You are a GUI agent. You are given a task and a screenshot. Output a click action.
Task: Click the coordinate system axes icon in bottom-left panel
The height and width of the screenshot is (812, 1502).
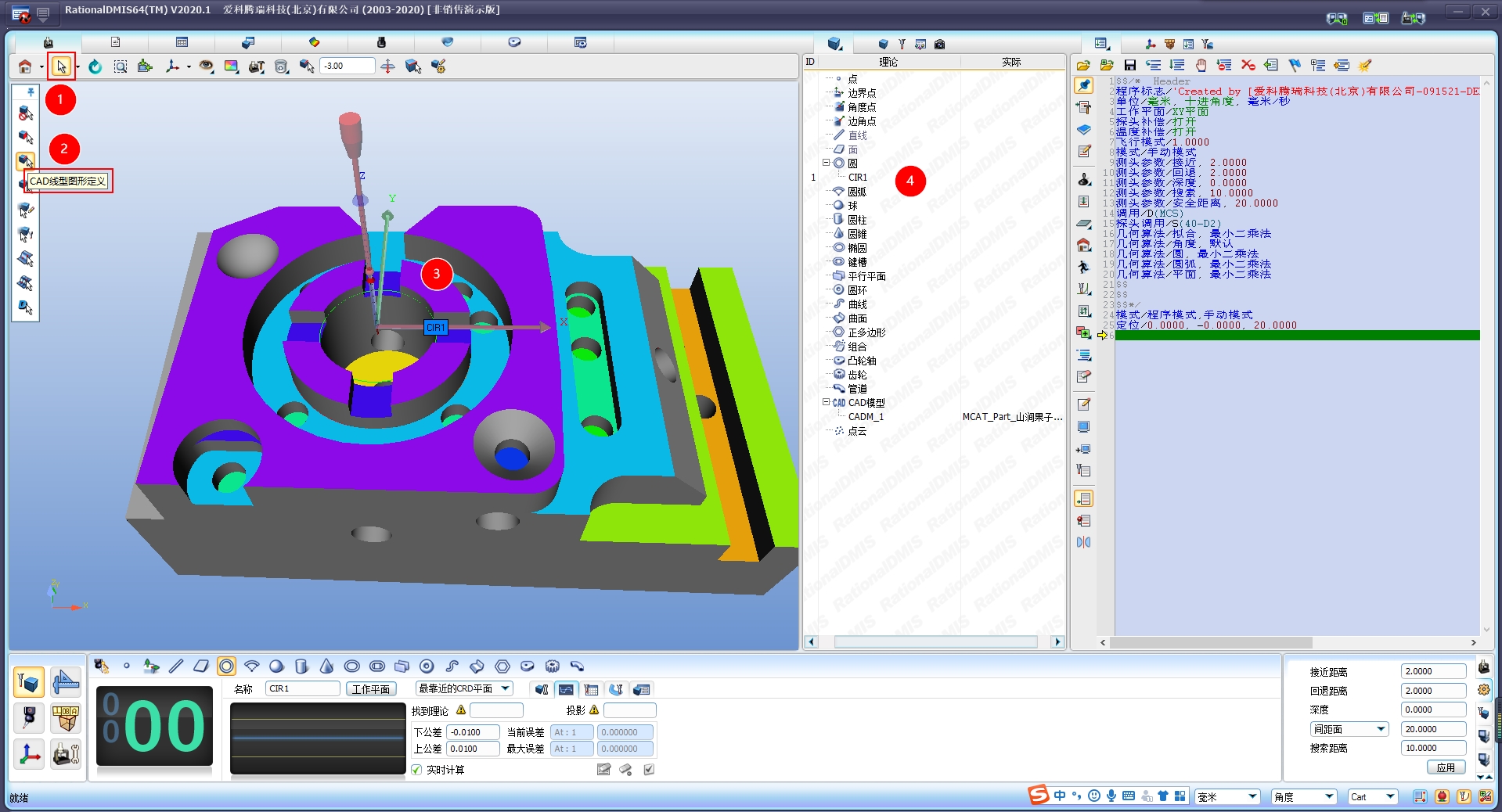(29, 754)
